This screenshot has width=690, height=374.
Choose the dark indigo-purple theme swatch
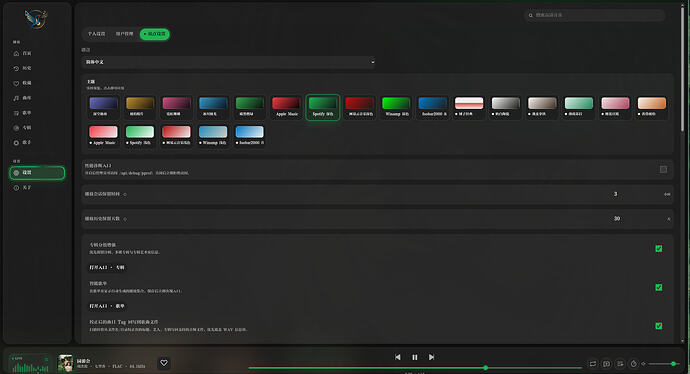click(103, 107)
